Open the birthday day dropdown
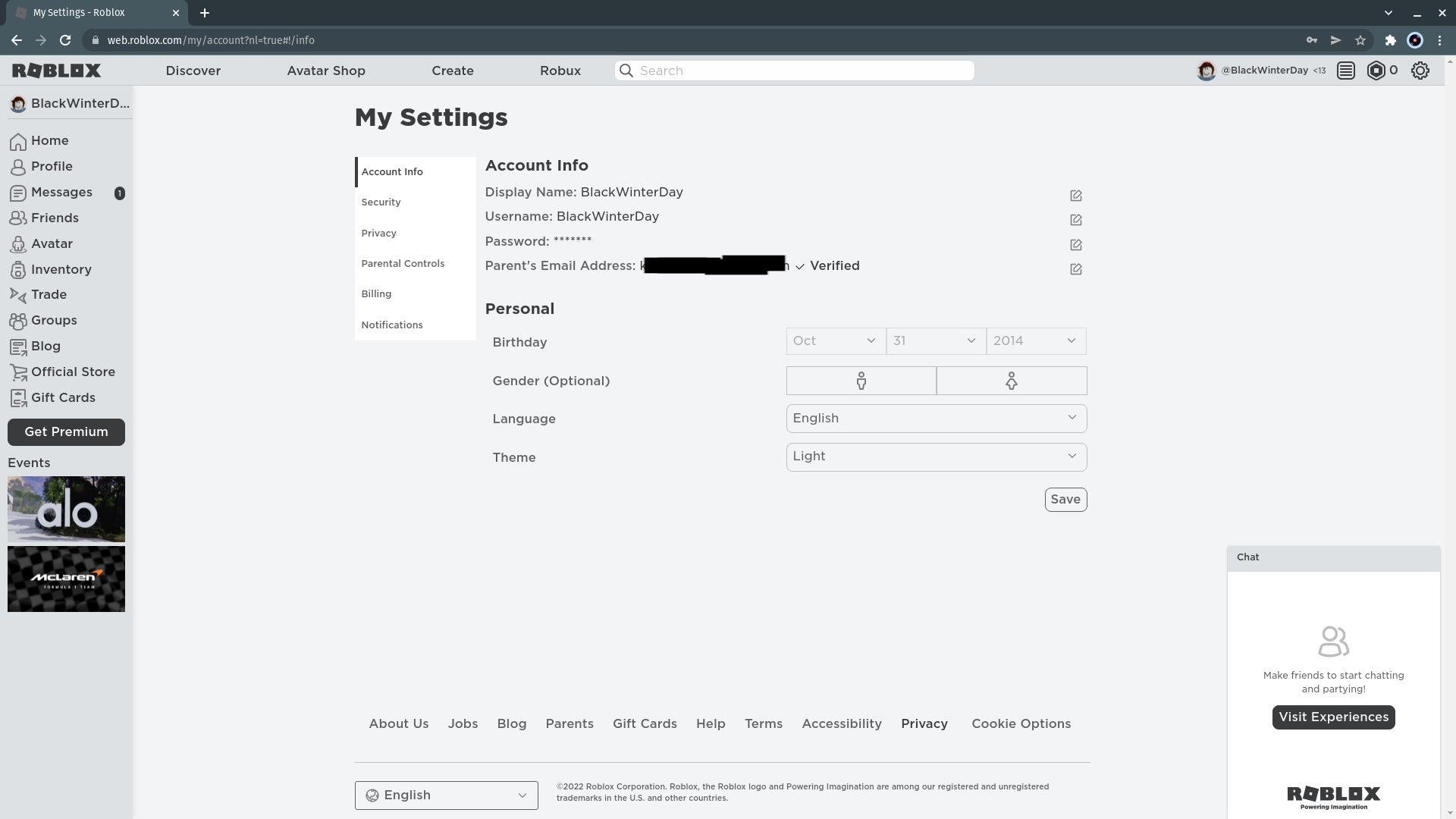The height and width of the screenshot is (819, 1456). point(936,341)
